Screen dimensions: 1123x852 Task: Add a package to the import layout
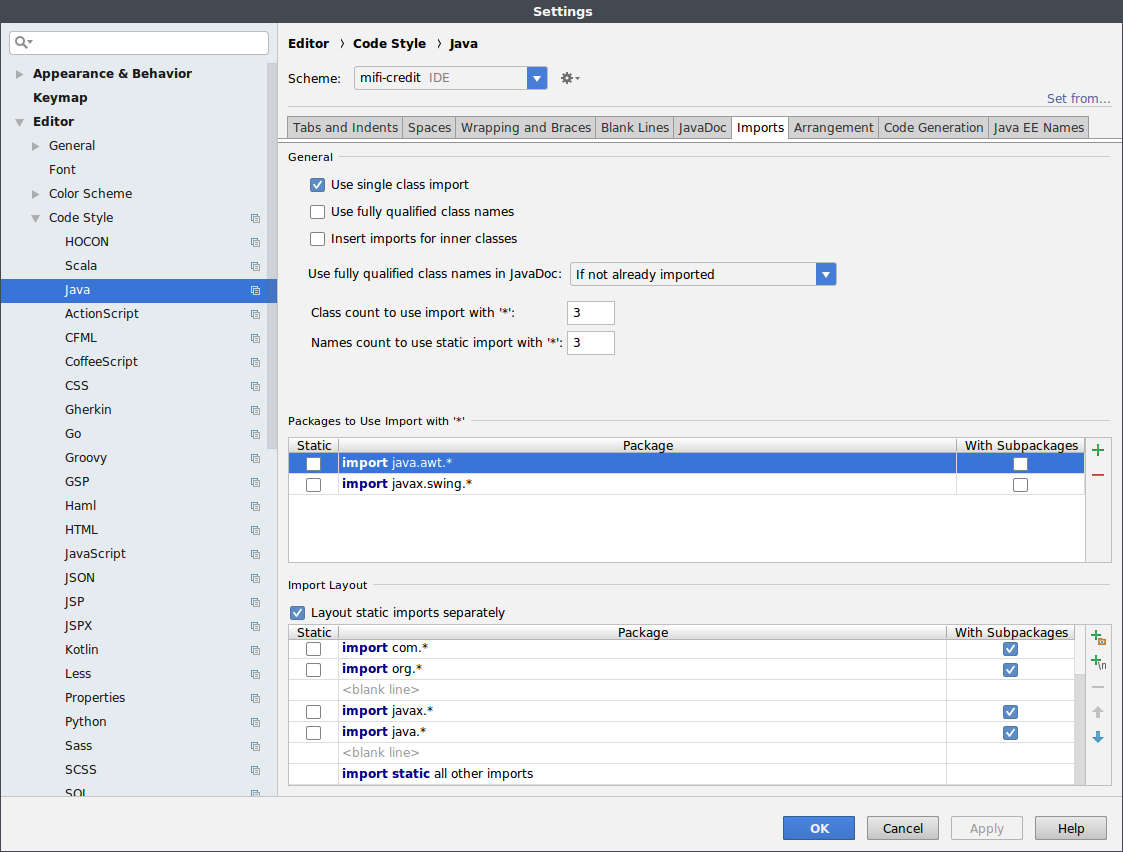tap(1098, 636)
